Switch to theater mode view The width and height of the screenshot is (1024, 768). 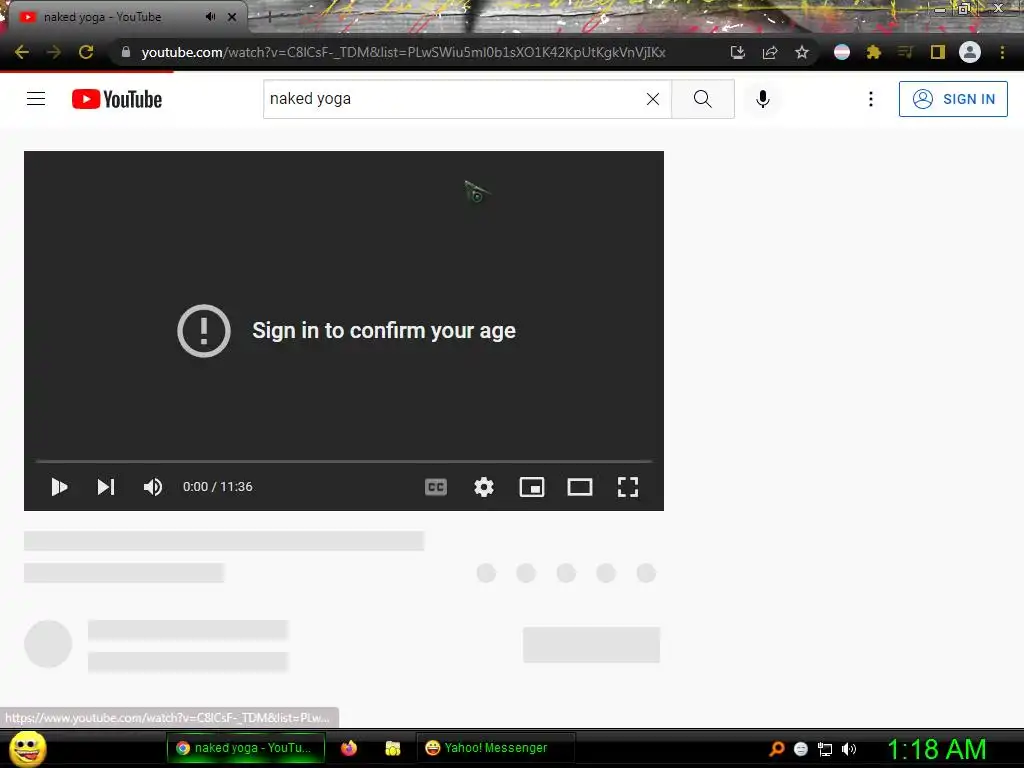tap(580, 487)
